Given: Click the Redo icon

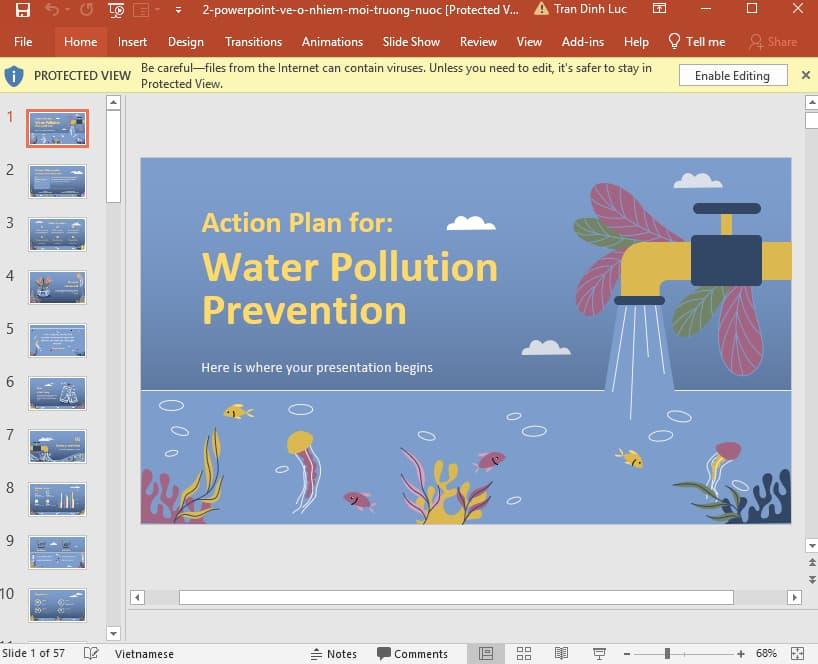Looking at the screenshot, I should tap(85, 10).
